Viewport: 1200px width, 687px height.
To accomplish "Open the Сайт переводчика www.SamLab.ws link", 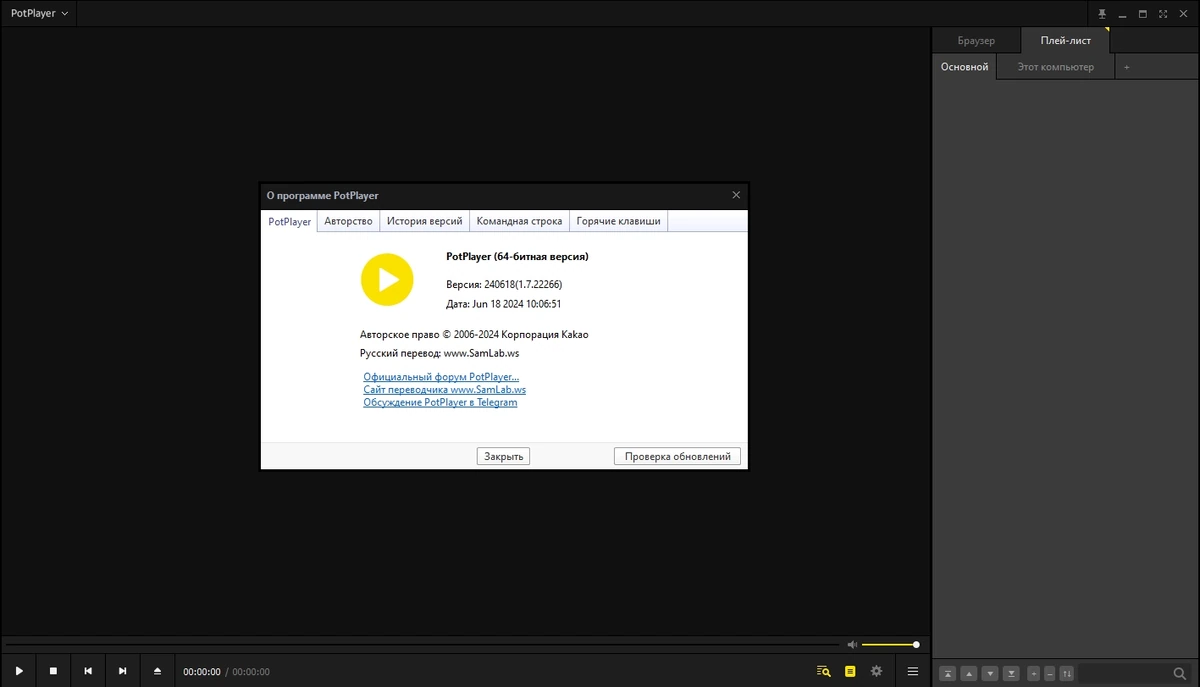I will click(445, 390).
